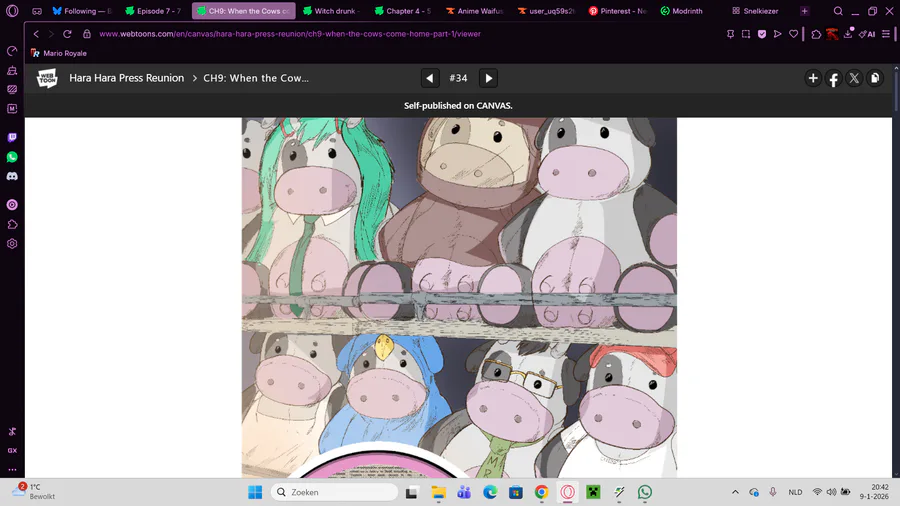Go to the previous episode arrow
The height and width of the screenshot is (506, 900).
[429, 78]
